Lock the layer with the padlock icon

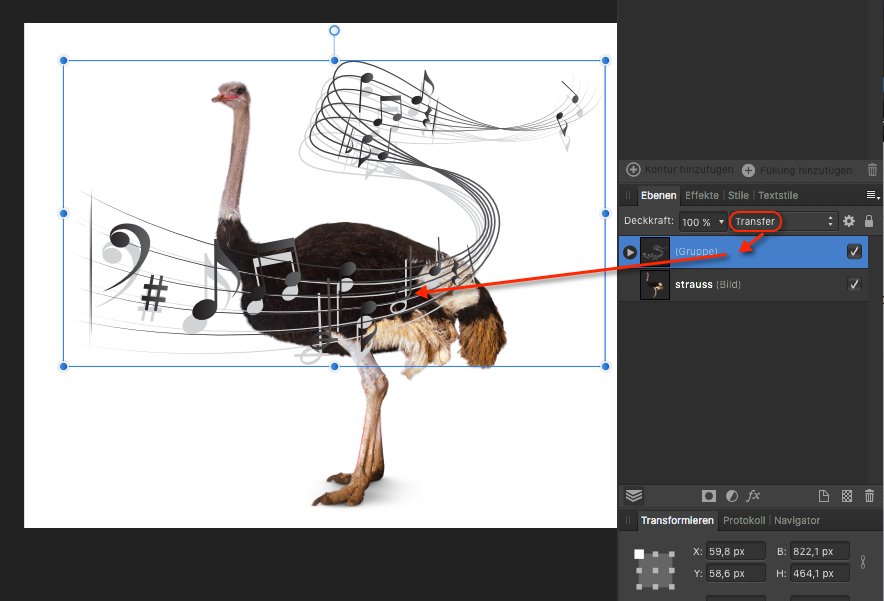(869, 221)
